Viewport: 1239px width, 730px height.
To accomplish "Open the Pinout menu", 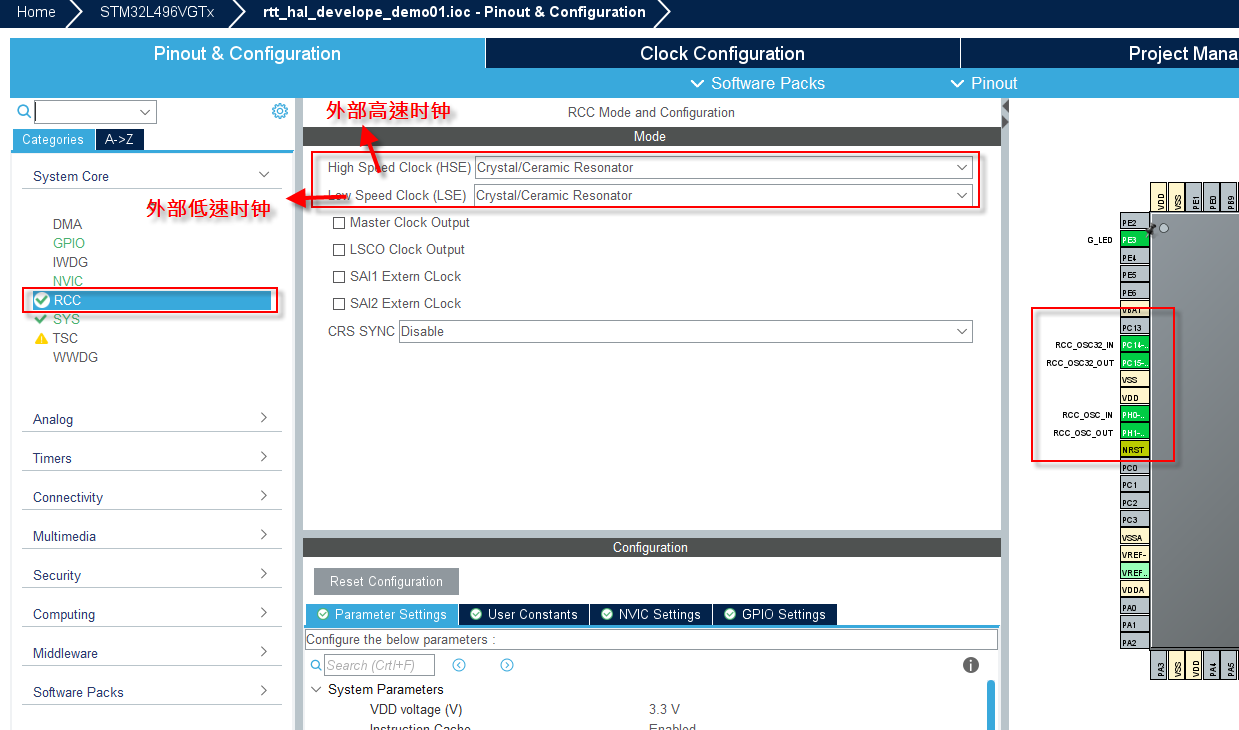I will click(x=984, y=83).
